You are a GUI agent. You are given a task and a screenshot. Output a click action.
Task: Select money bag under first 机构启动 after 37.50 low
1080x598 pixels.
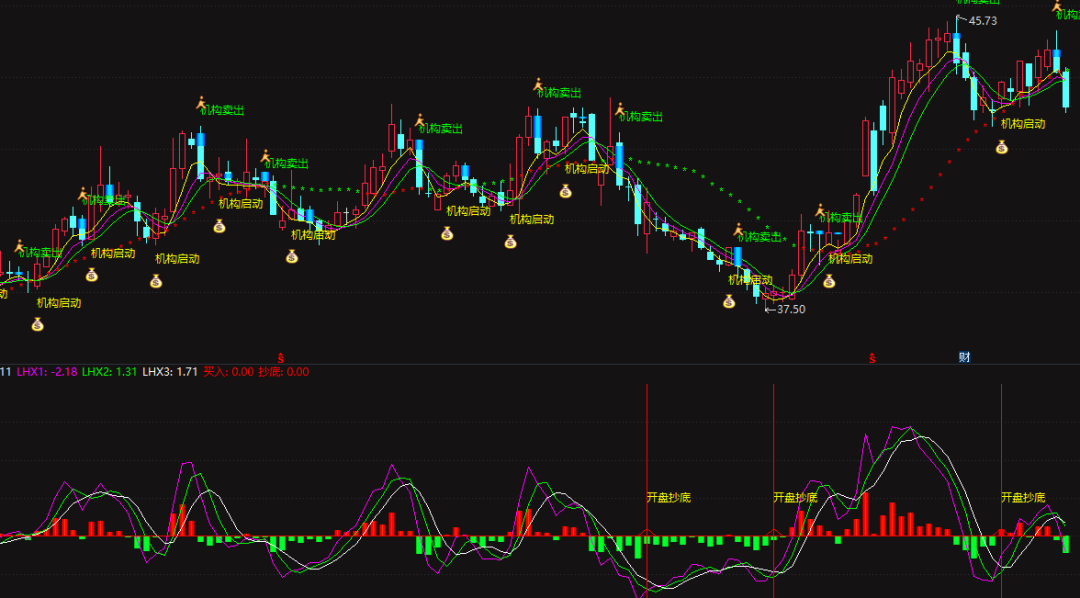tap(829, 281)
